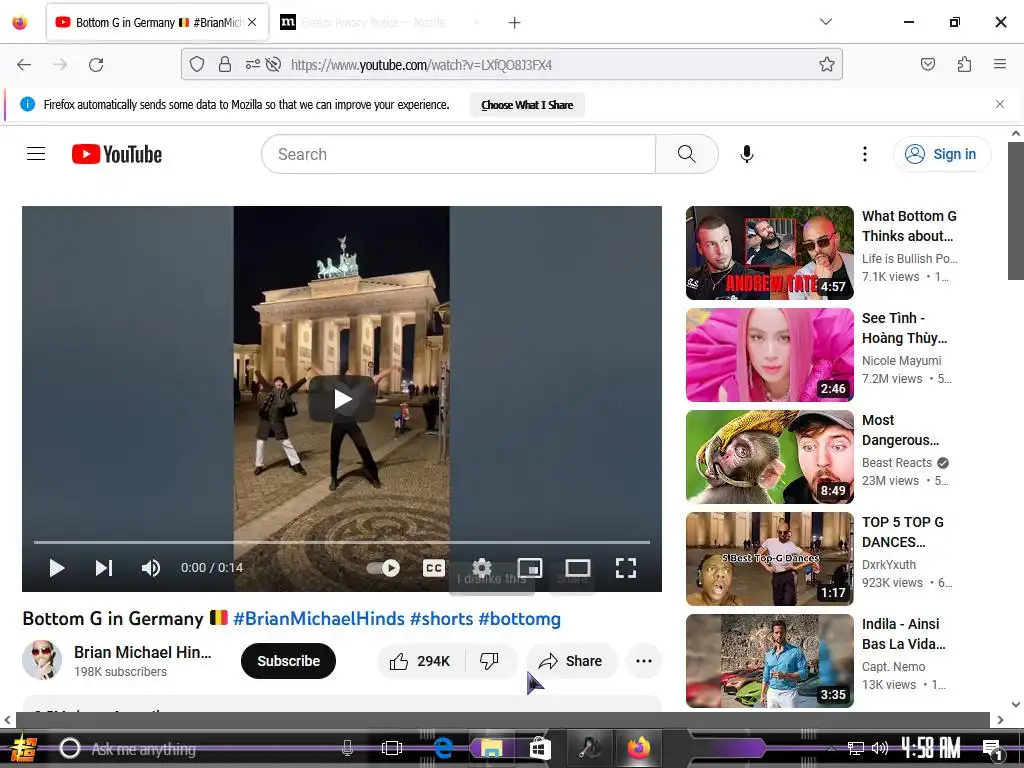Open the YouTube guide hamburger menu

tap(36, 154)
